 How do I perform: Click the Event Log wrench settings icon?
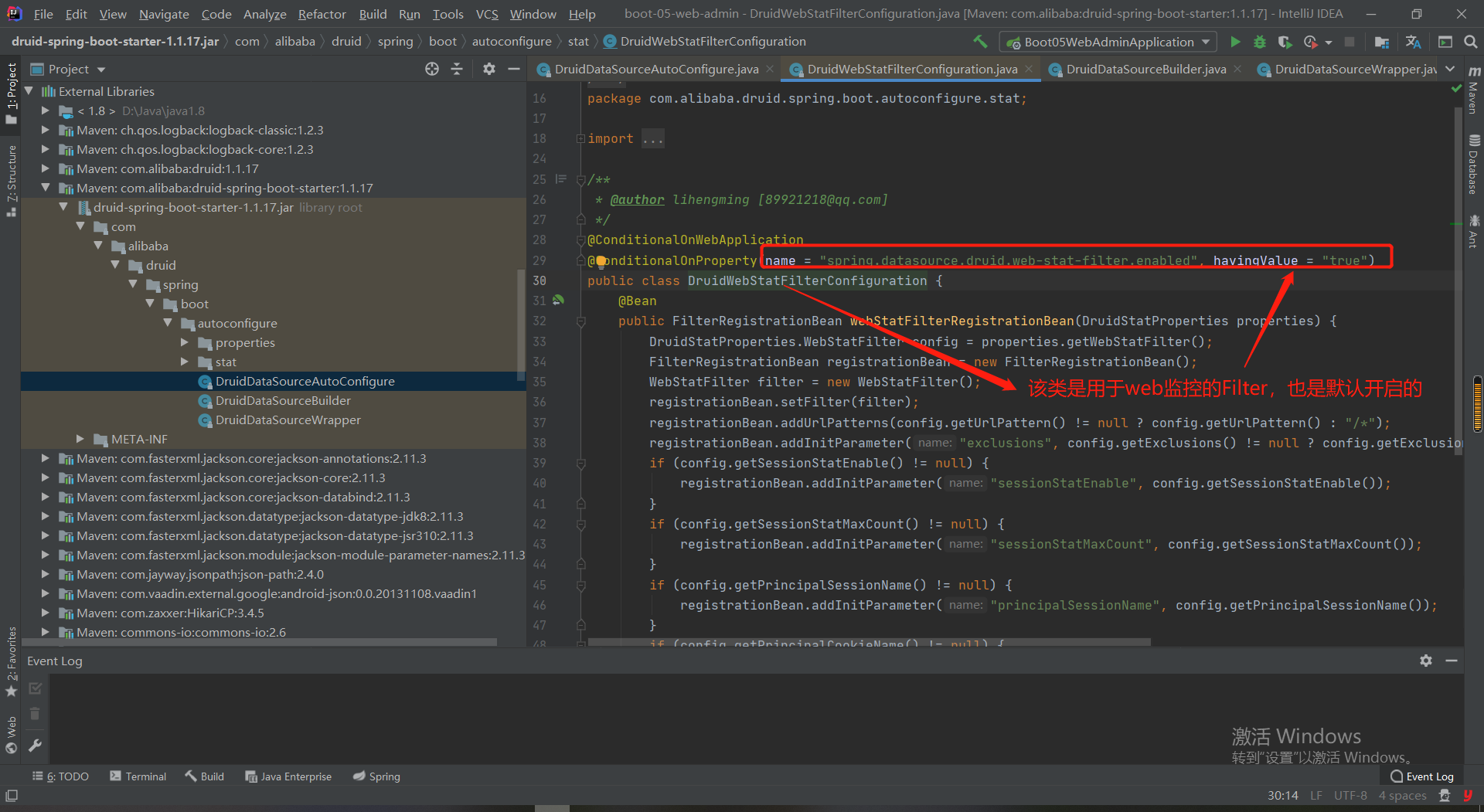[35, 746]
